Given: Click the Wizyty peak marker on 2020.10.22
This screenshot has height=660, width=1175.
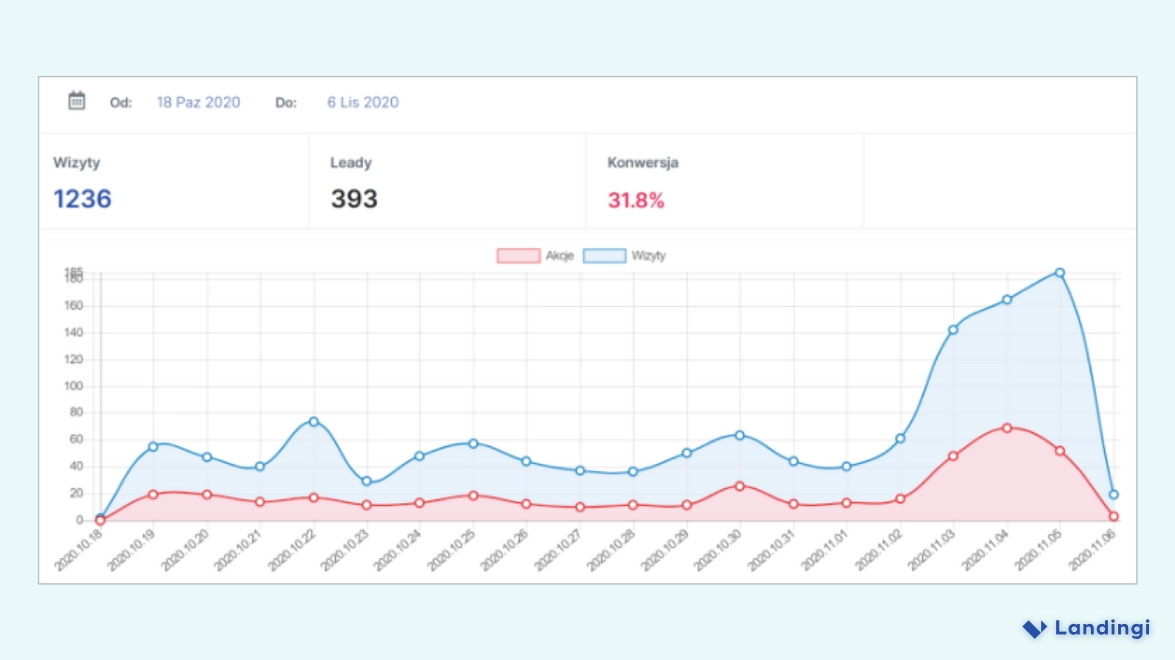Looking at the screenshot, I should point(312,422).
